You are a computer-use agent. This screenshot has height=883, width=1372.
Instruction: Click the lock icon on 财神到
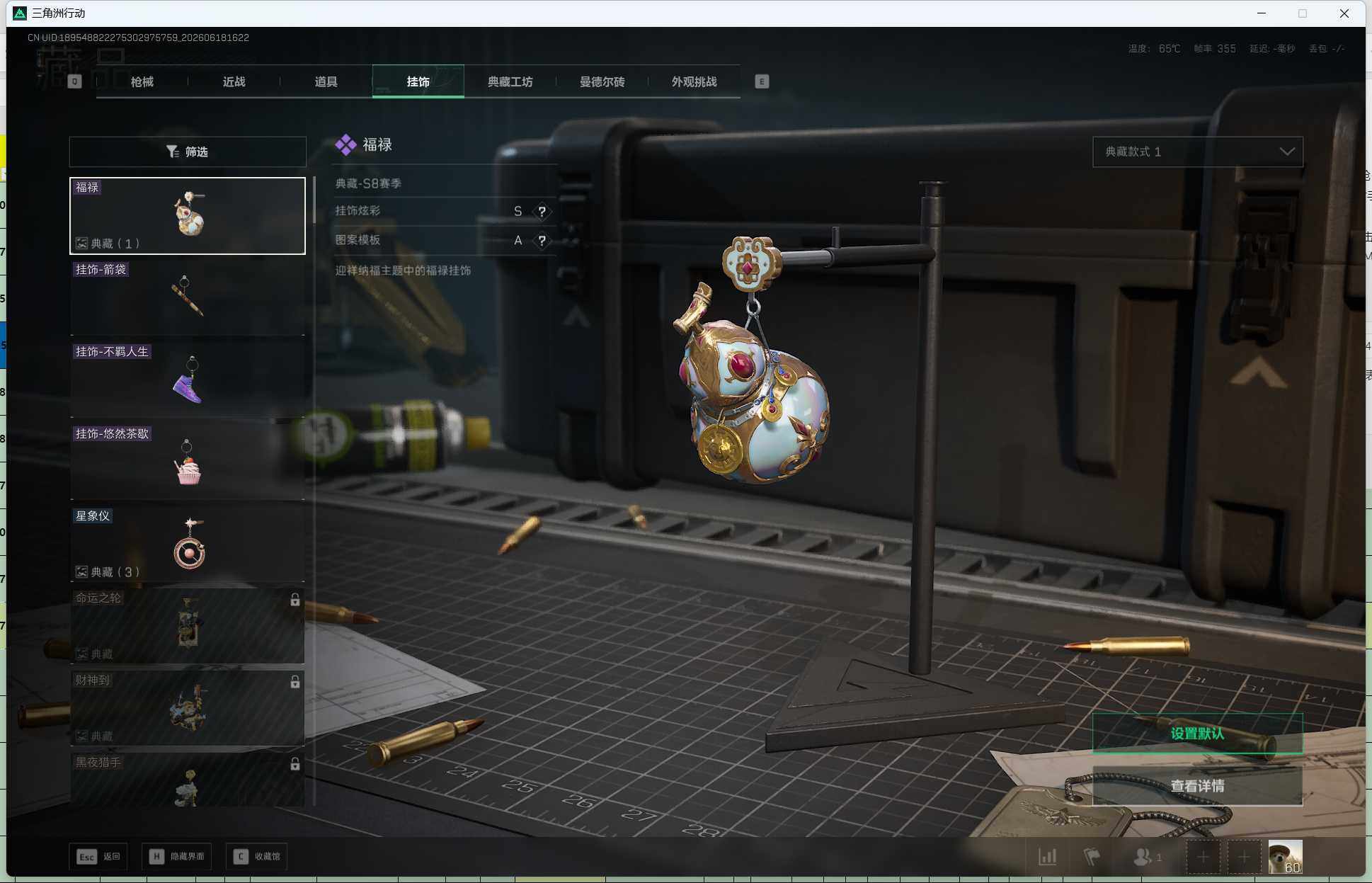click(x=295, y=682)
